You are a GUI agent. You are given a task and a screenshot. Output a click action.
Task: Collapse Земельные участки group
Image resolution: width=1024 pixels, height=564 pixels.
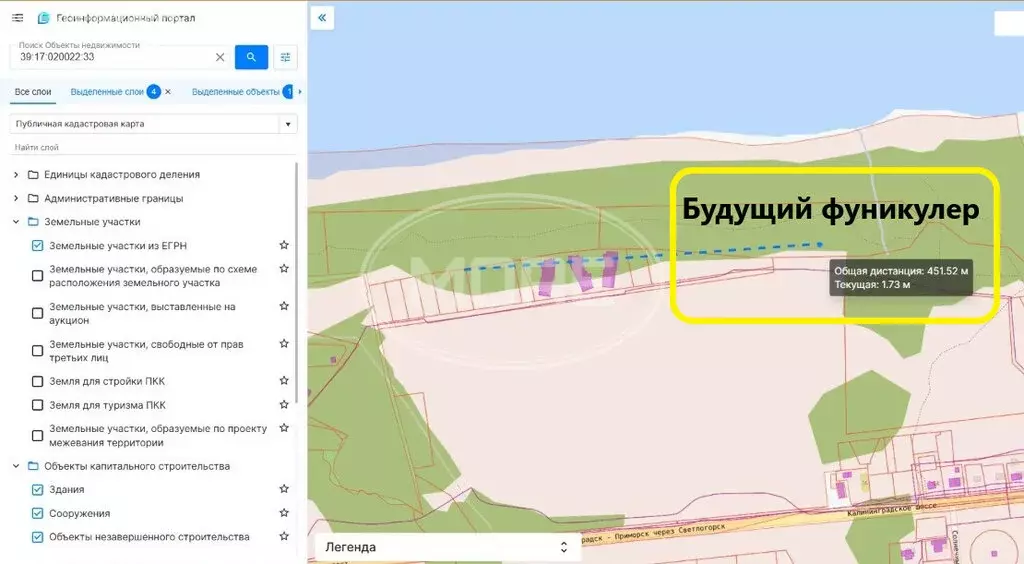click(16, 222)
